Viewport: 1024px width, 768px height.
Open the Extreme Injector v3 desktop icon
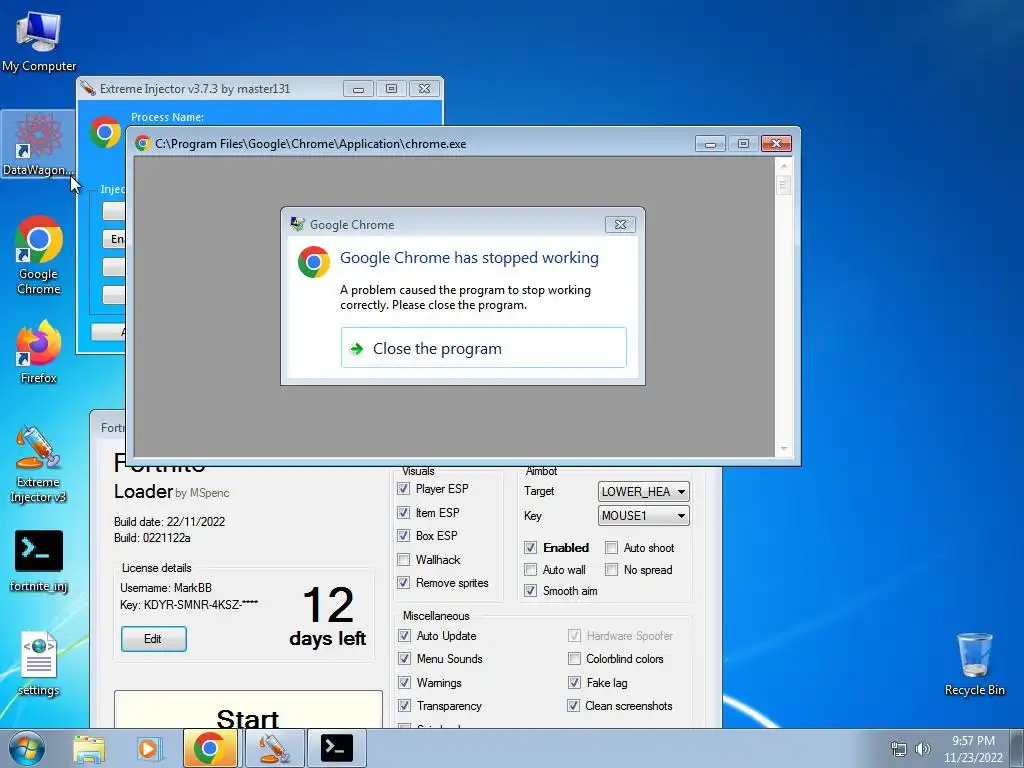(39, 465)
